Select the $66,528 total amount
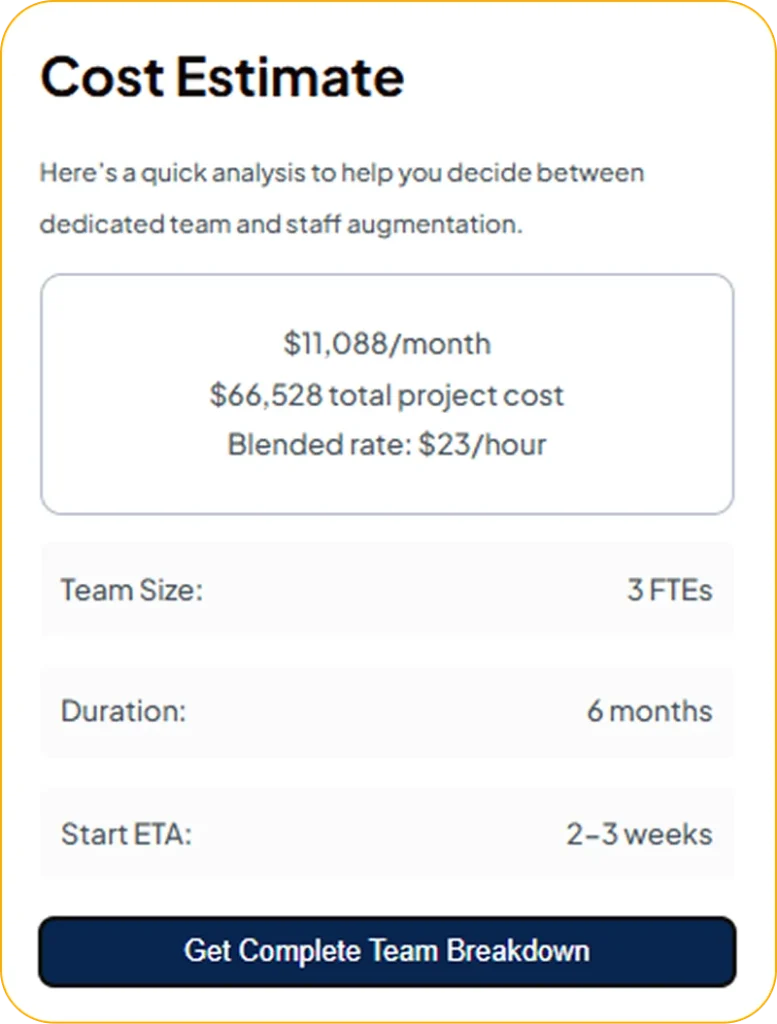Image resolution: width=777 pixels, height=1024 pixels. 266,395
